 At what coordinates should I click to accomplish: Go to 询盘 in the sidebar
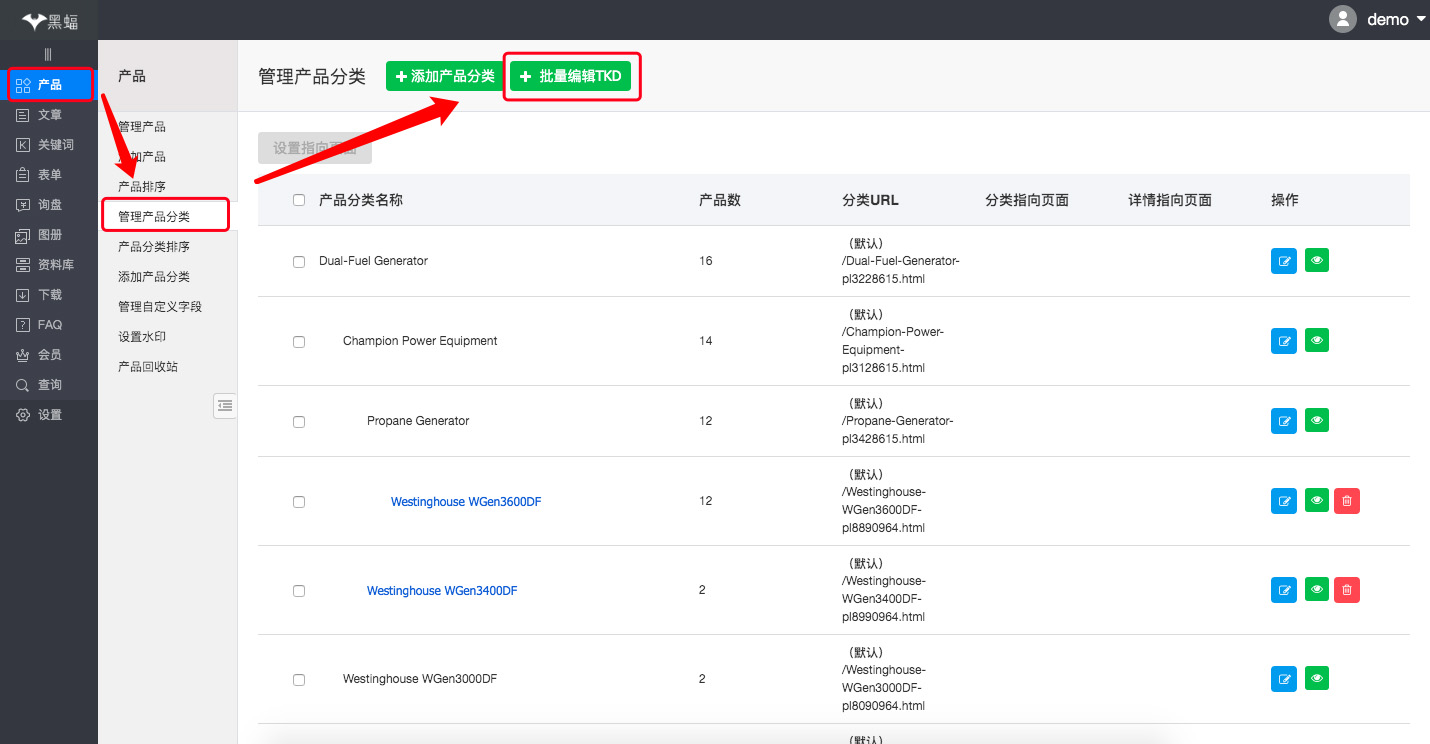pyautogui.click(x=49, y=205)
